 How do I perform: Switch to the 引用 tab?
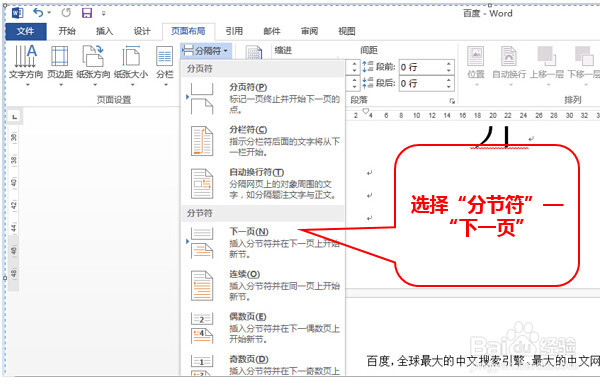tap(234, 31)
